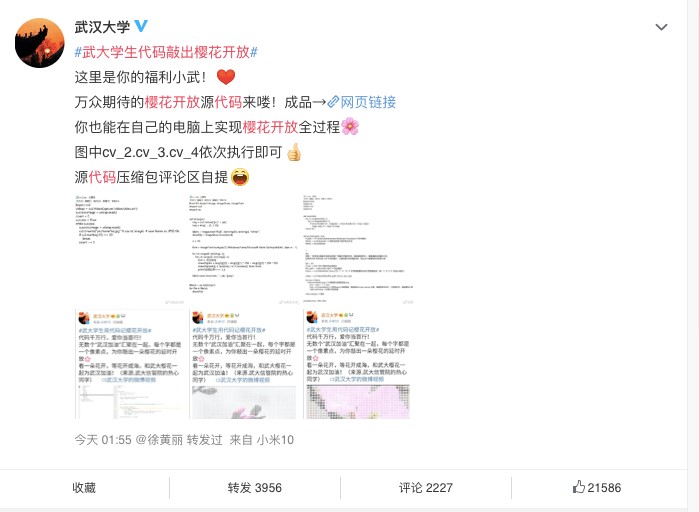Open hashtag #武大学生代码敲出樱花开放#

coord(166,52)
